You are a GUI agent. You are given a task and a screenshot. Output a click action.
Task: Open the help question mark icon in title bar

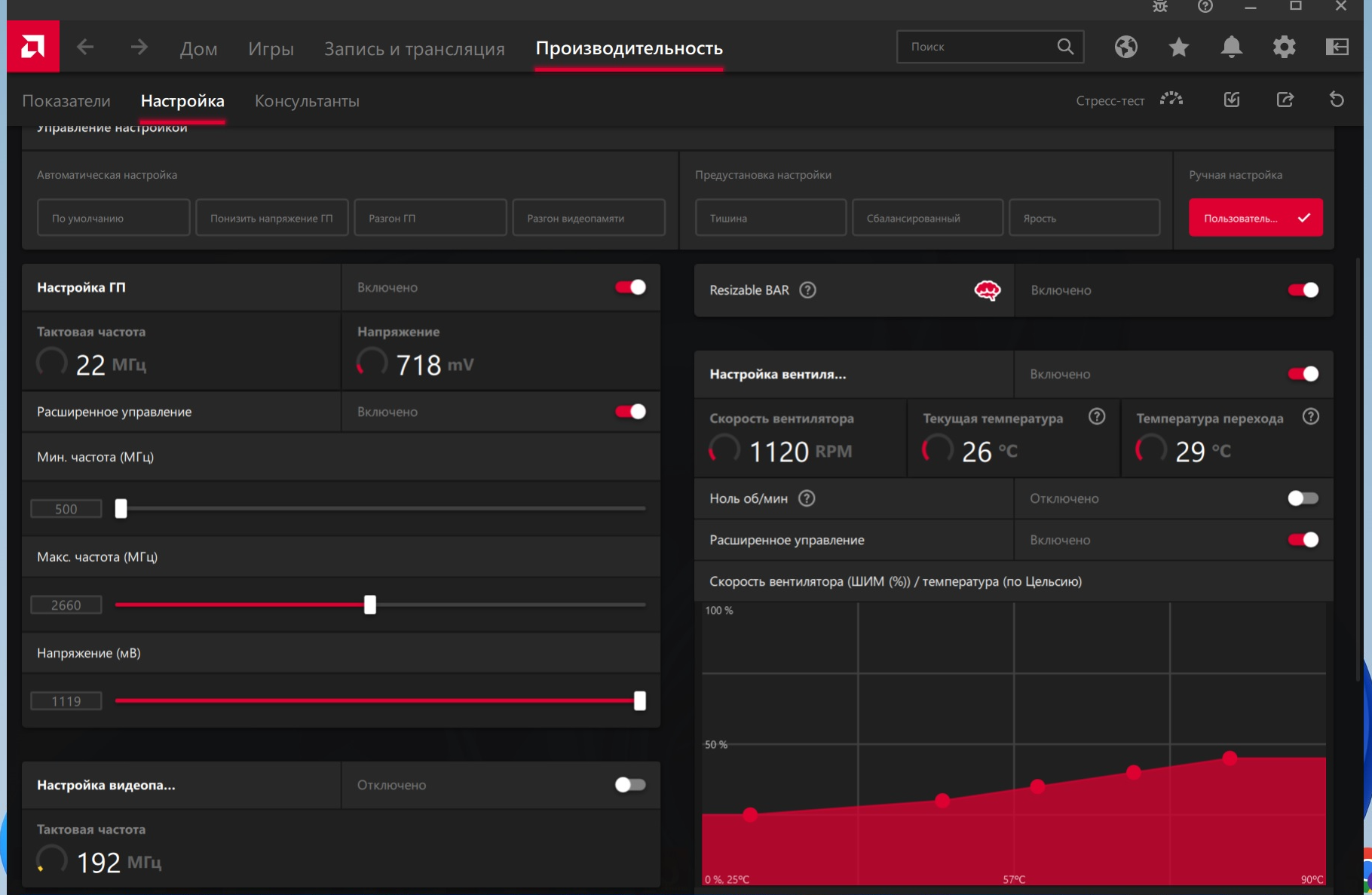(x=1205, y=7)
